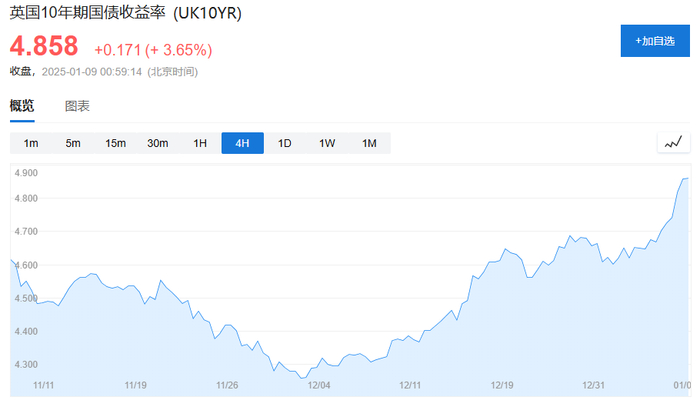
Task: Select the 1W weekly interval
Action: 327,143
